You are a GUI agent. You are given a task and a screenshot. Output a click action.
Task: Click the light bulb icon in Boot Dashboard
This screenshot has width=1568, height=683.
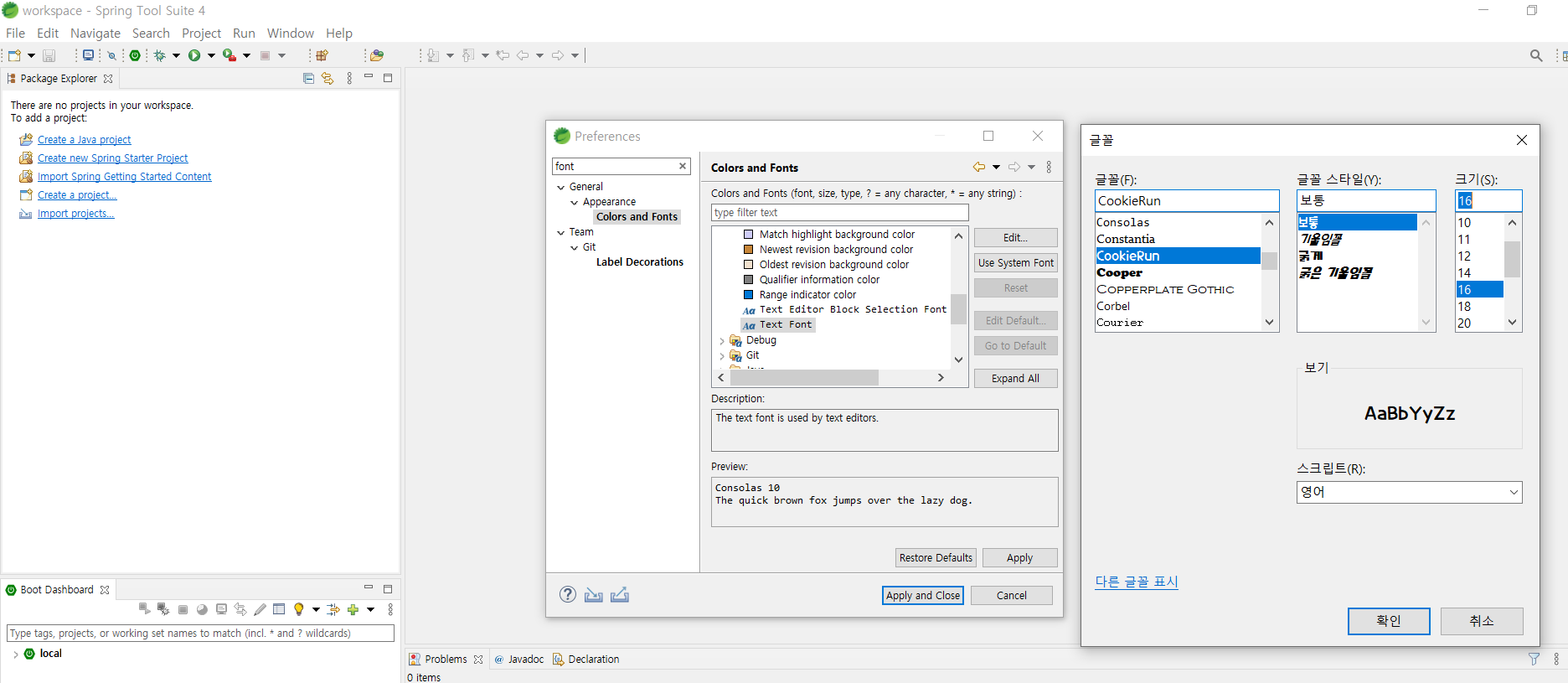(299, 609)
